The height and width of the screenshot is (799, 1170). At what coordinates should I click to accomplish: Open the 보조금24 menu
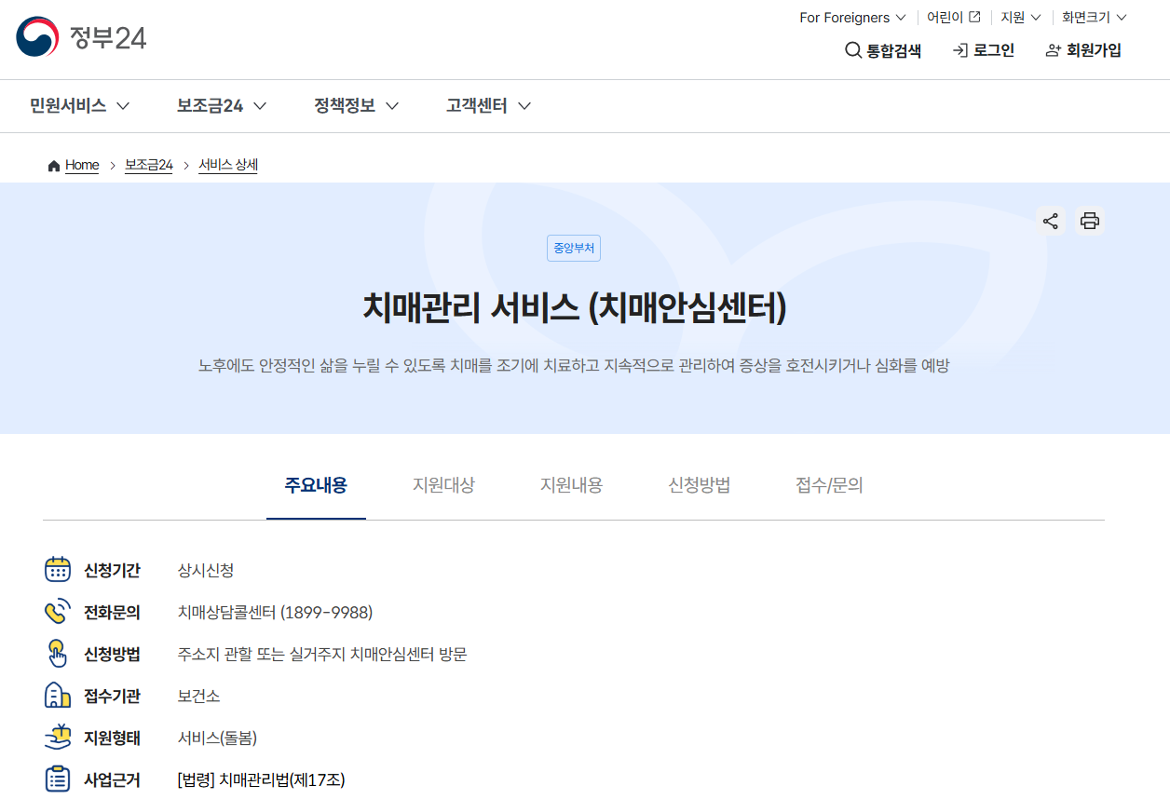221,106
